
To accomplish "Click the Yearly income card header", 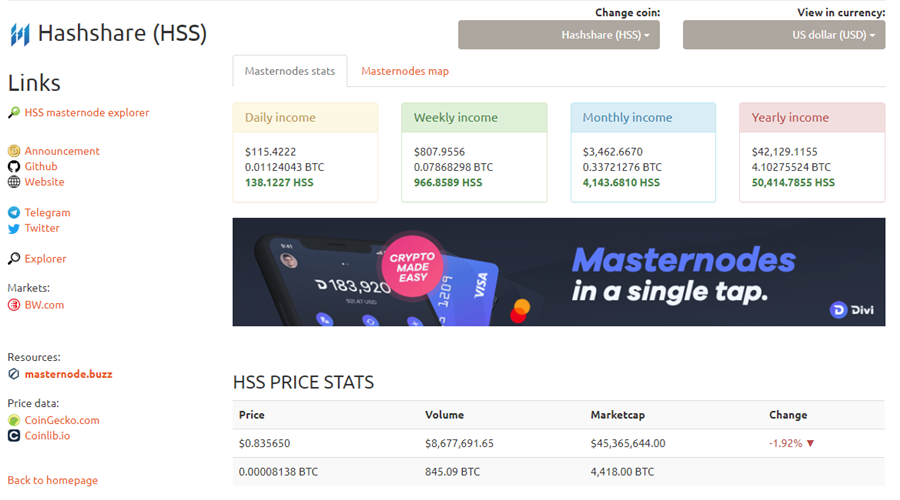I will tap(812, 118).
